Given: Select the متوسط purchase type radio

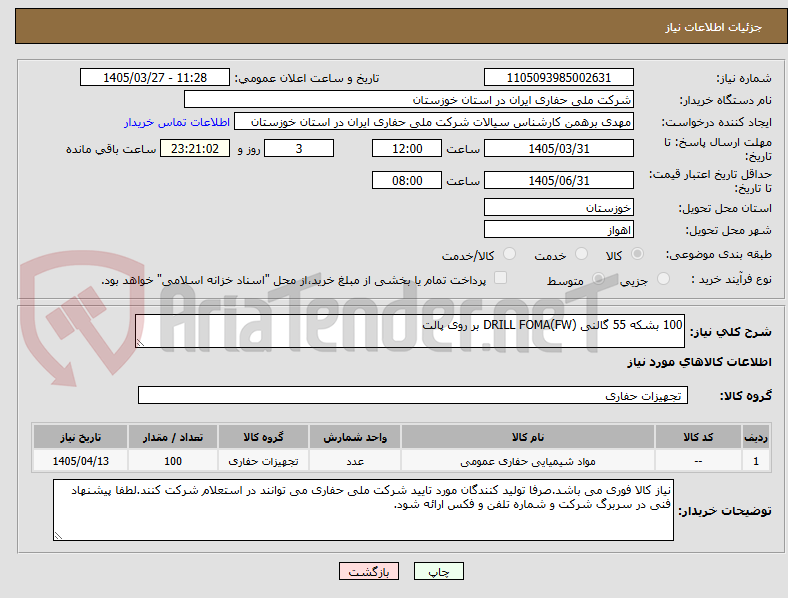Looking at the screenshot, I should click(x=598, y=279).
